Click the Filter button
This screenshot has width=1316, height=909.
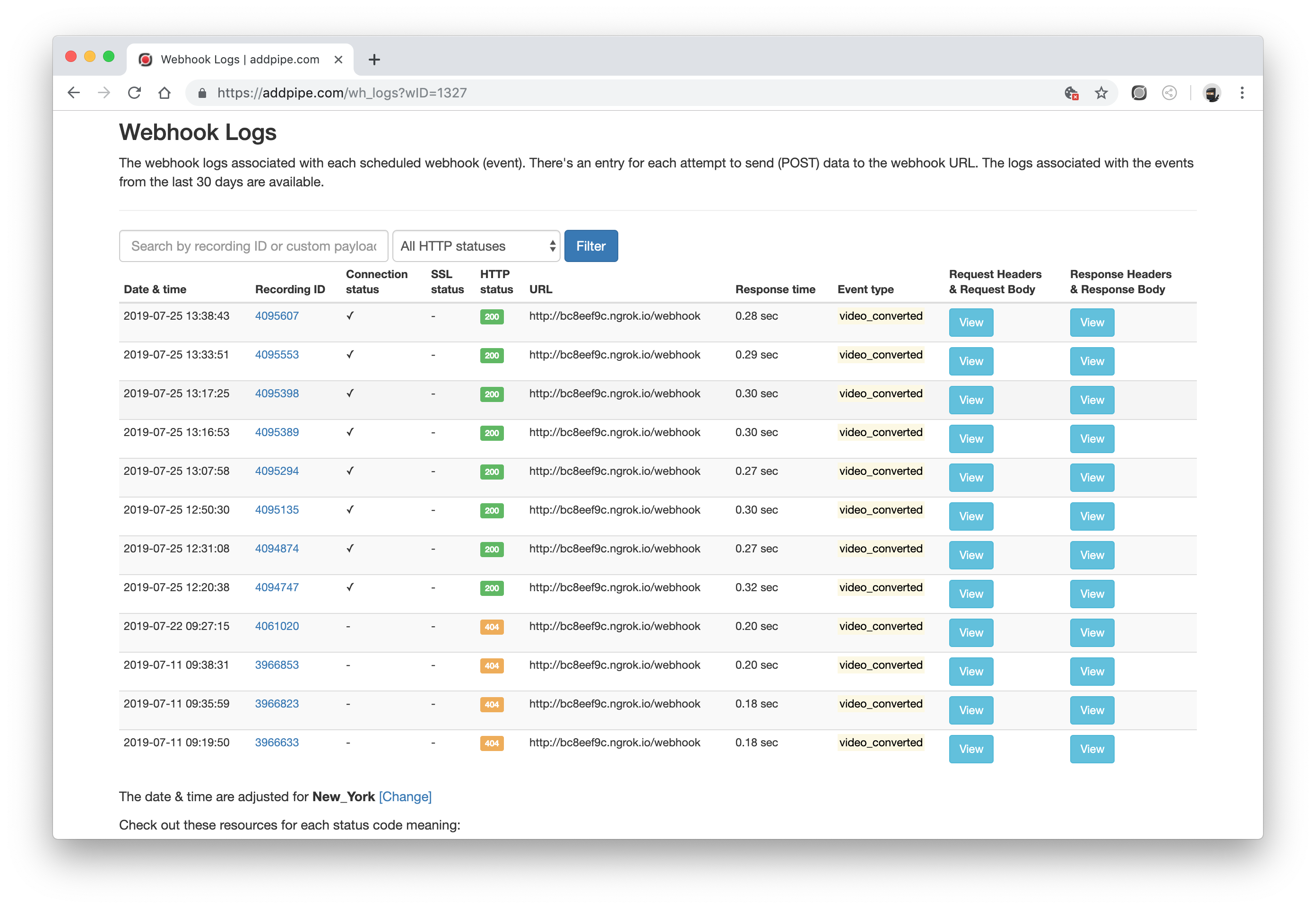591,245
